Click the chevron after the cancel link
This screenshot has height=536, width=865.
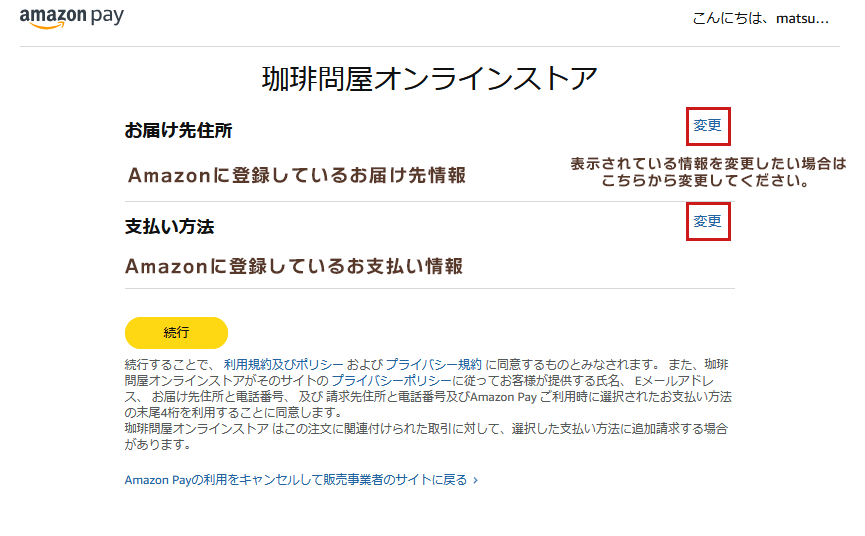coord(475,480)
